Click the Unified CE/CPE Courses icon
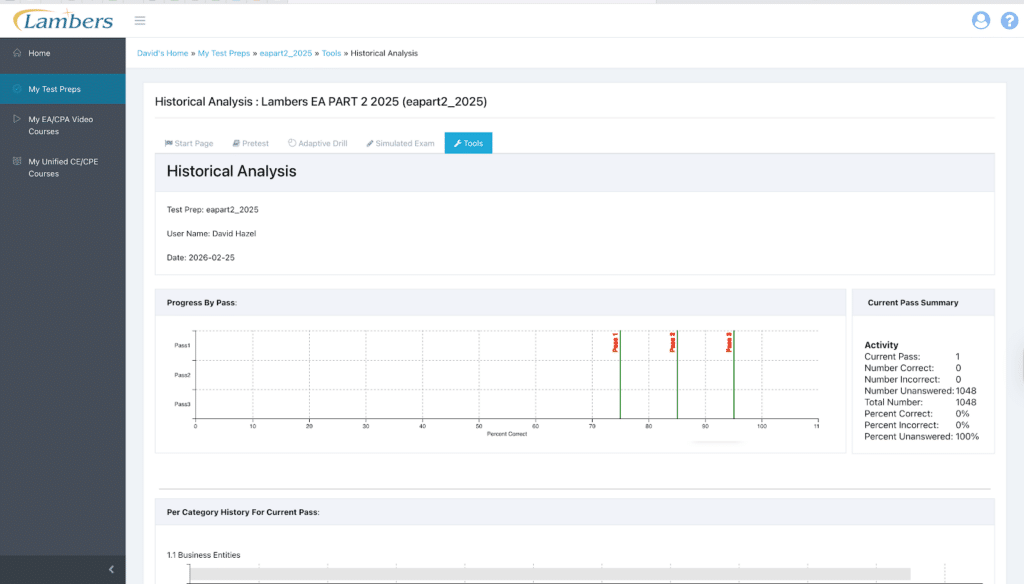Screen dimensions: 1024x584 click(17, 161)
